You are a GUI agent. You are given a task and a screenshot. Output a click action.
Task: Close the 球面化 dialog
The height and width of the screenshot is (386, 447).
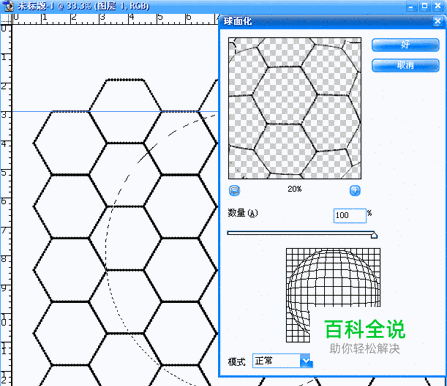click(437, 22)
